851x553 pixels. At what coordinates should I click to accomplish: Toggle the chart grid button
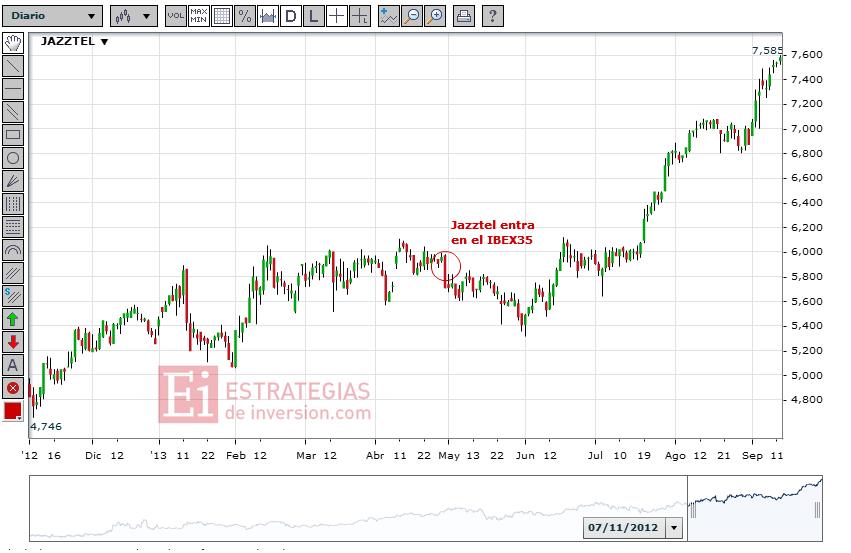pos(221,16)
